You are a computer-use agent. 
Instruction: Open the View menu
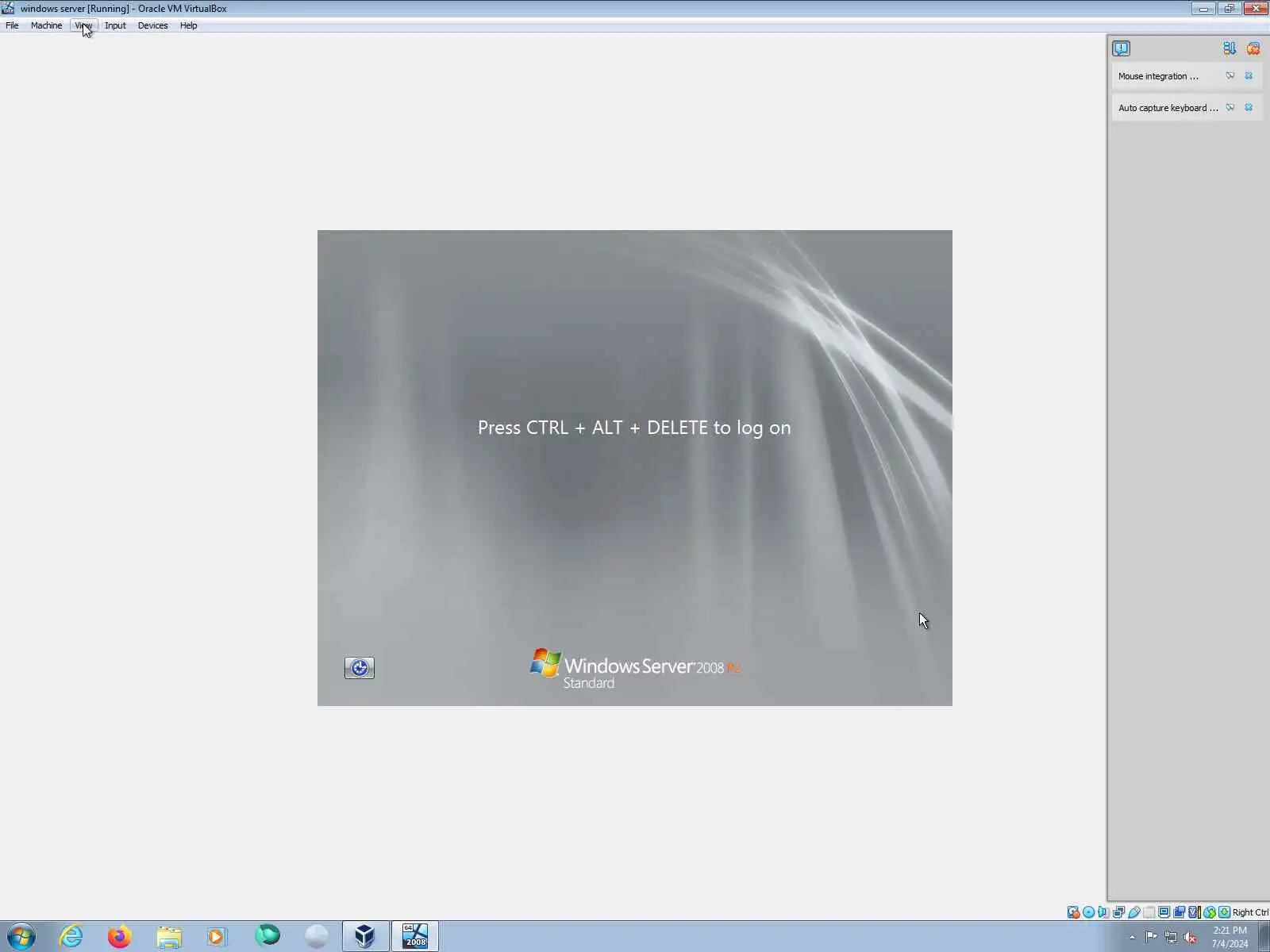coord(83,25)
